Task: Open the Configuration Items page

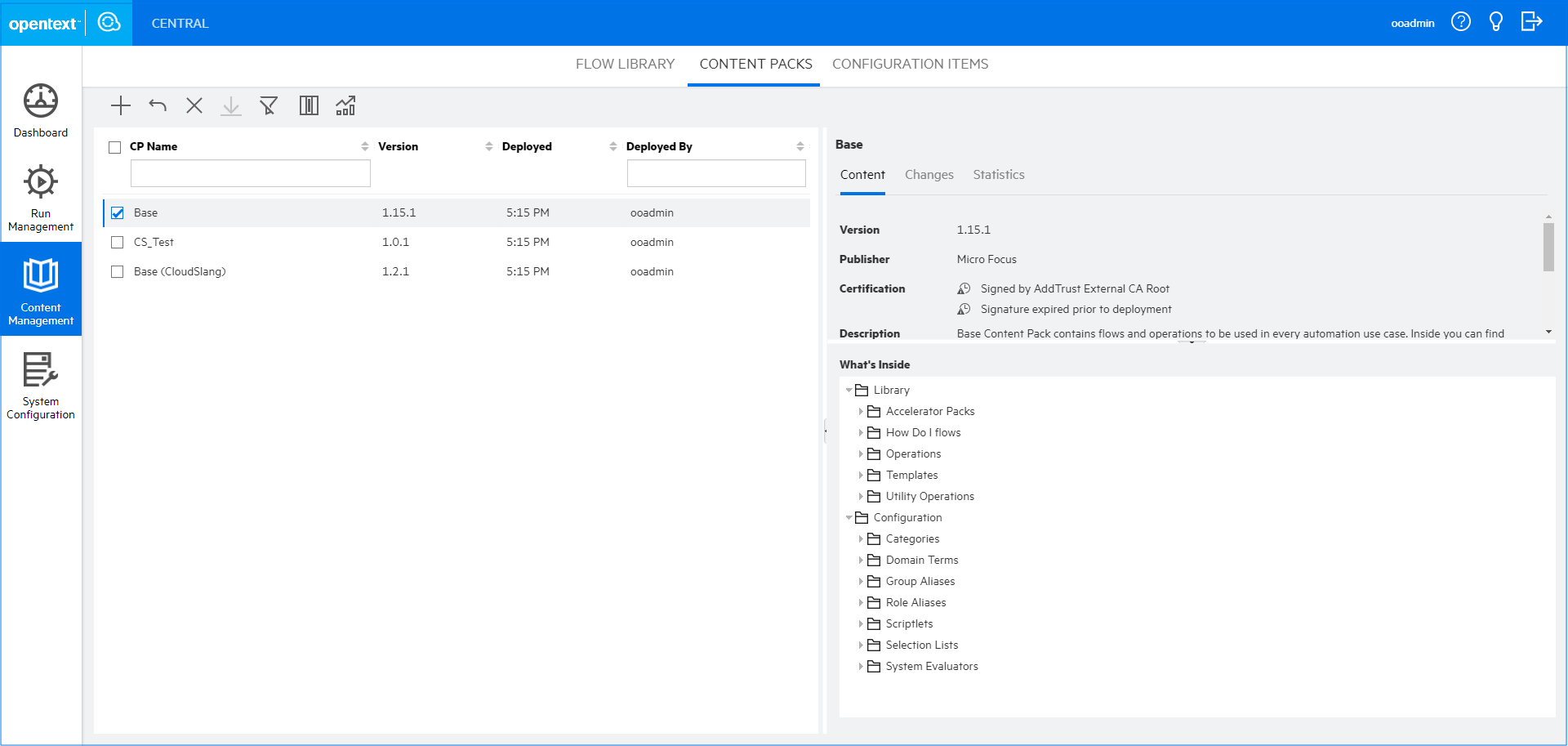Action: click(x=910, y=64)
